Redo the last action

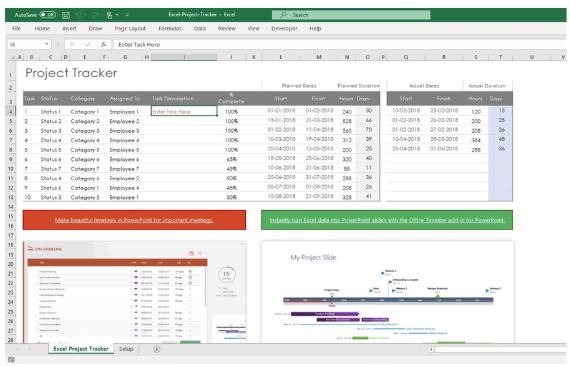coord(95,15)
